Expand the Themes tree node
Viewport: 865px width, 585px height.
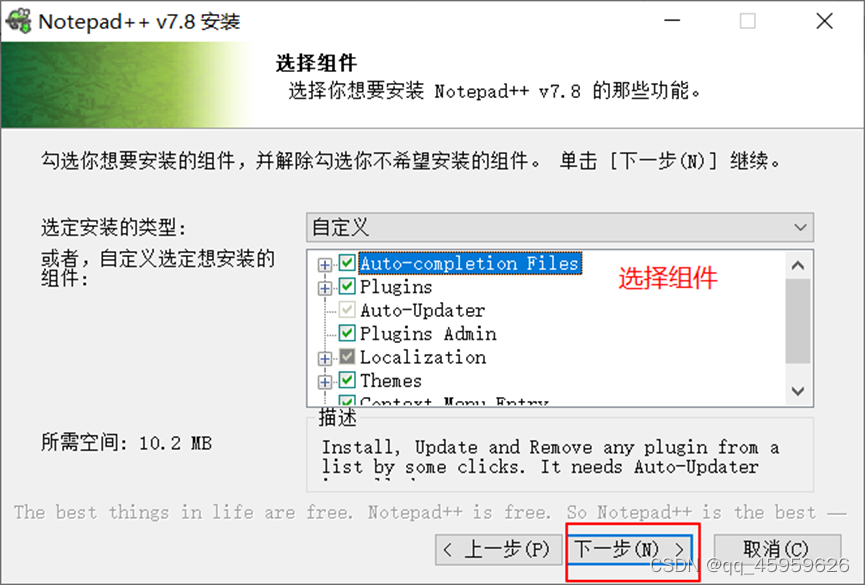click(x=324, y=382)
